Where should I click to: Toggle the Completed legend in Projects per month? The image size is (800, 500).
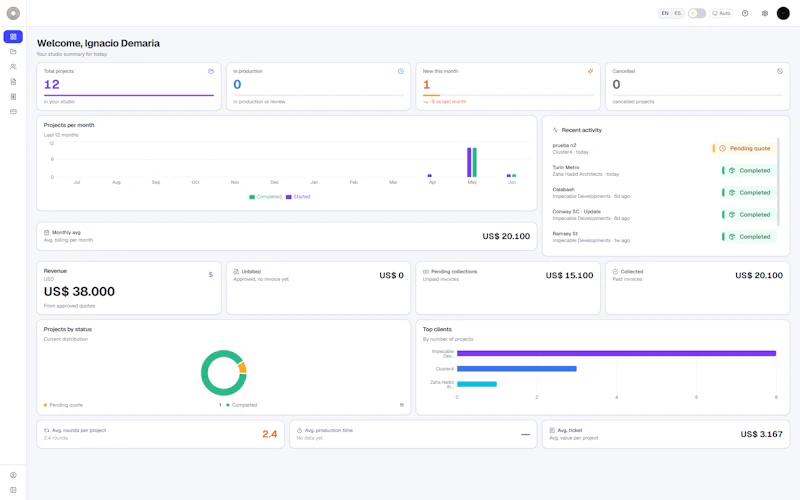(265, 197)
